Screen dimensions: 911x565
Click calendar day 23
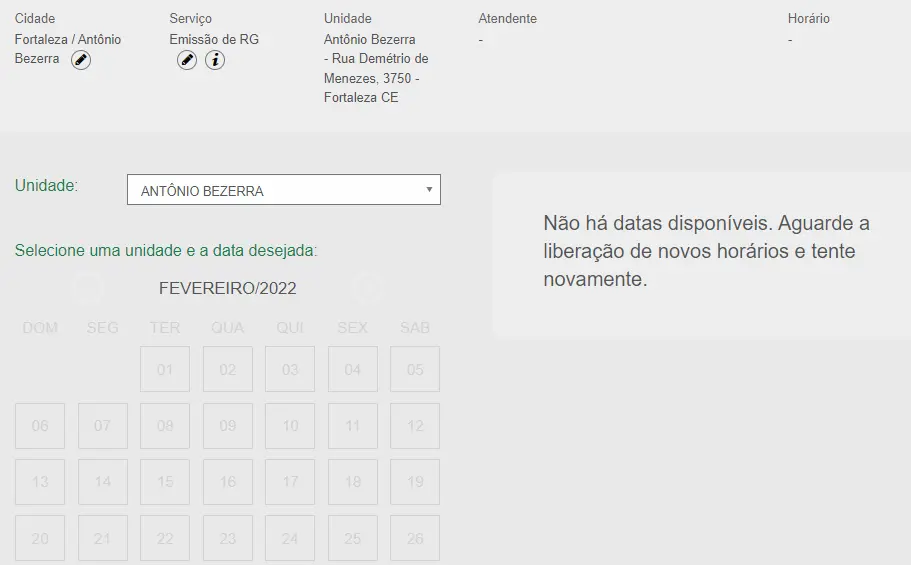(228, 538)
